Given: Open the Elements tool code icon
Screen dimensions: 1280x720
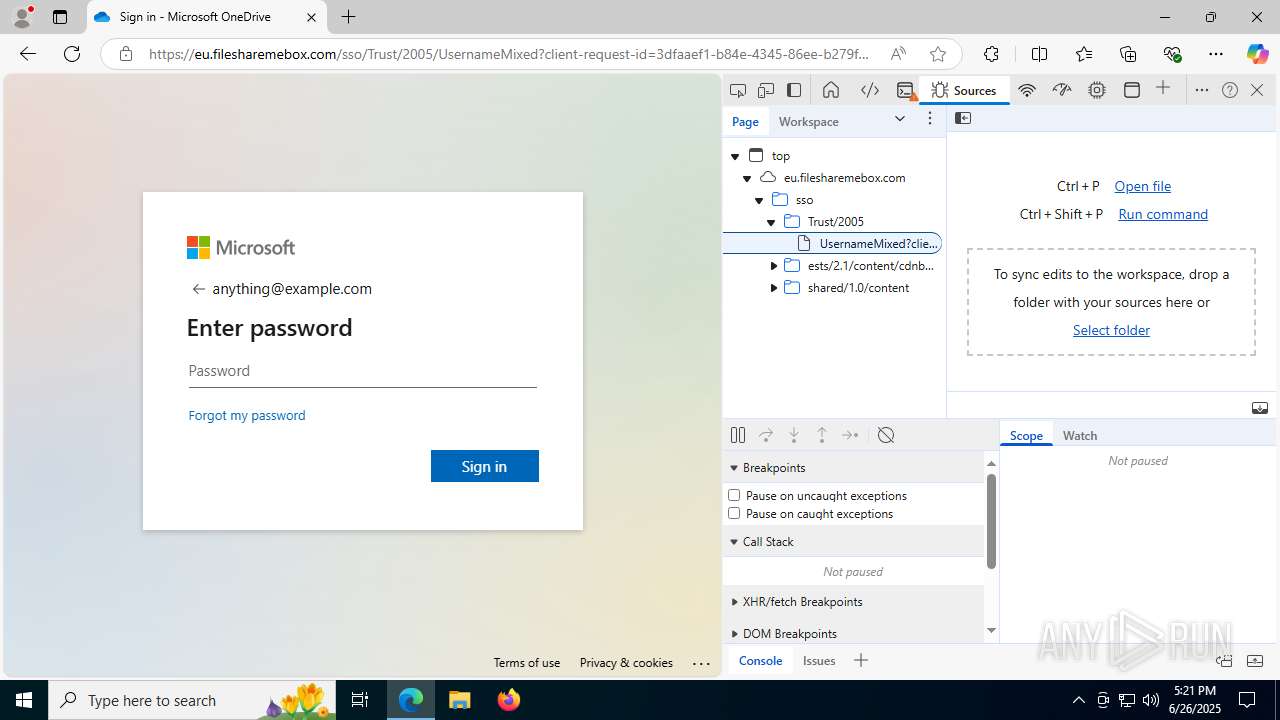Looking at the screenshot, I should point(870,90).
